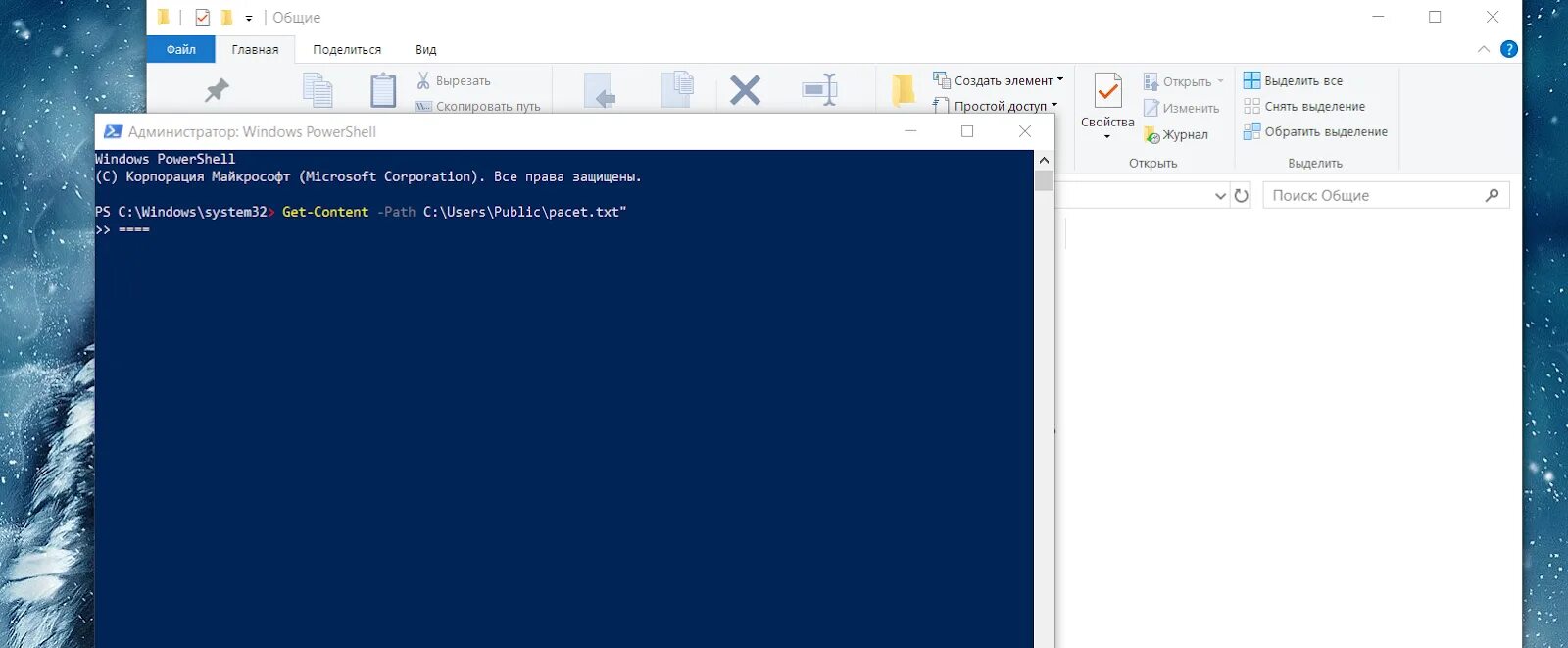Click Снять выделение

pos(1303,106)
